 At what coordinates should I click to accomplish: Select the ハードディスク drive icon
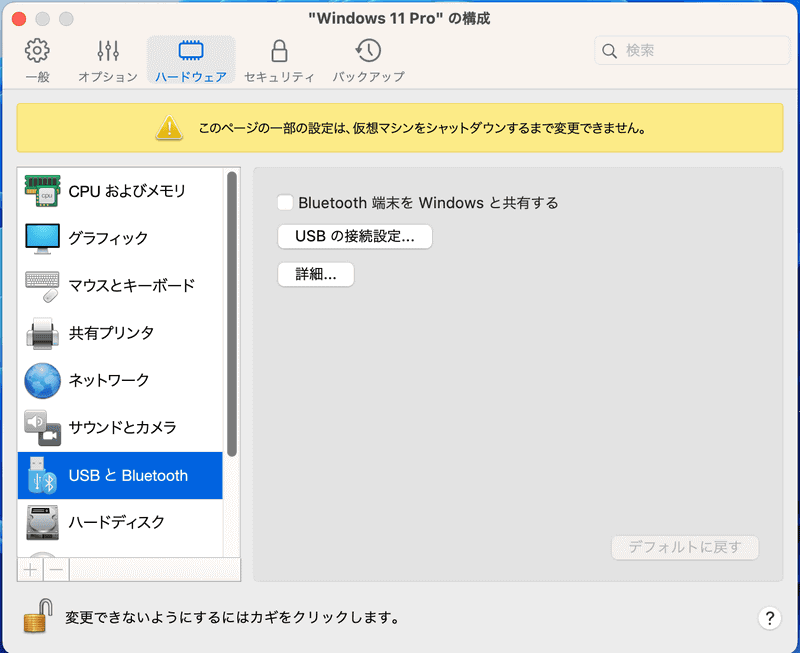click(x=42, y=522)
